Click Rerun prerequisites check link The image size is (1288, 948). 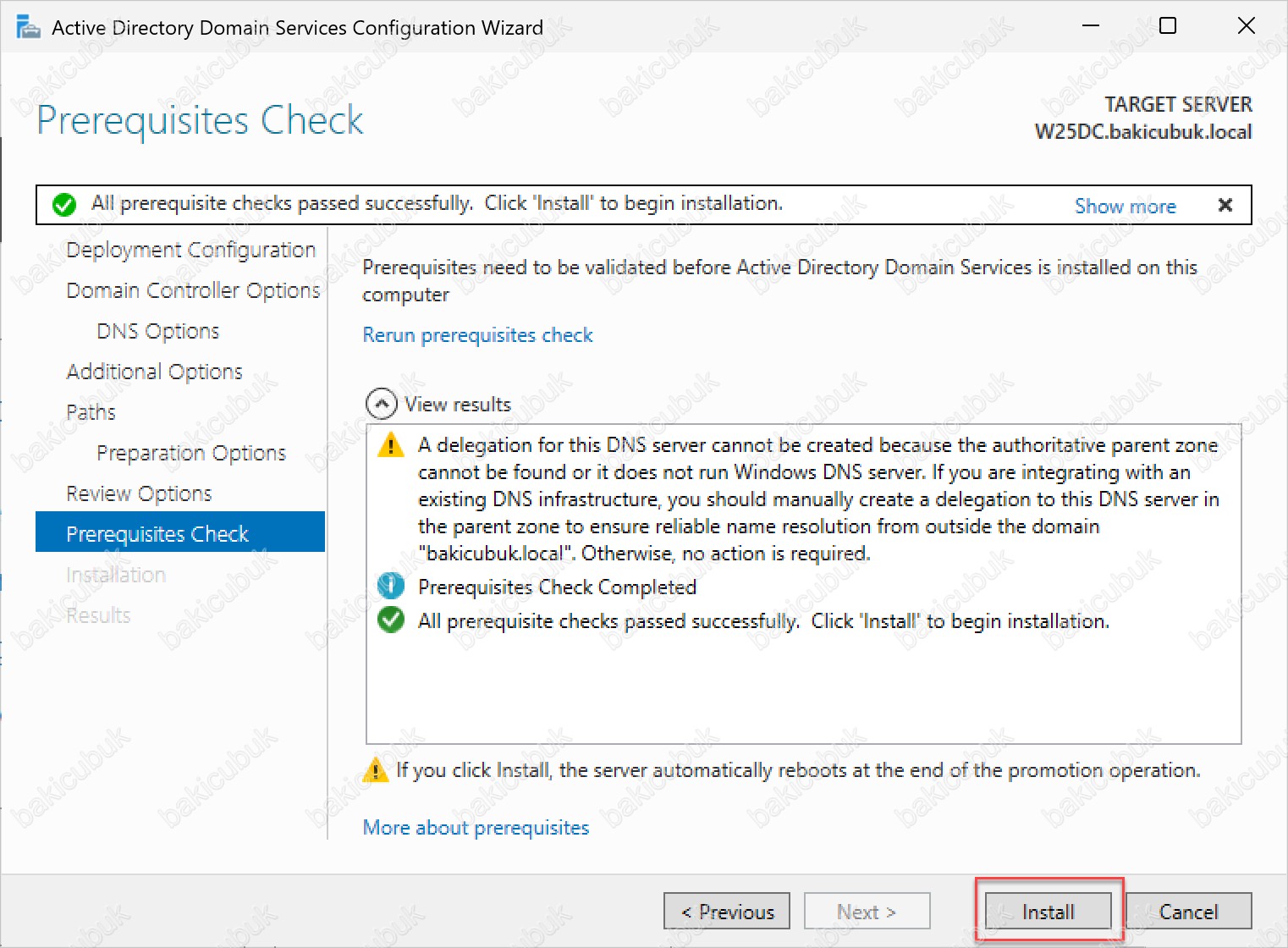click(477, 335)
